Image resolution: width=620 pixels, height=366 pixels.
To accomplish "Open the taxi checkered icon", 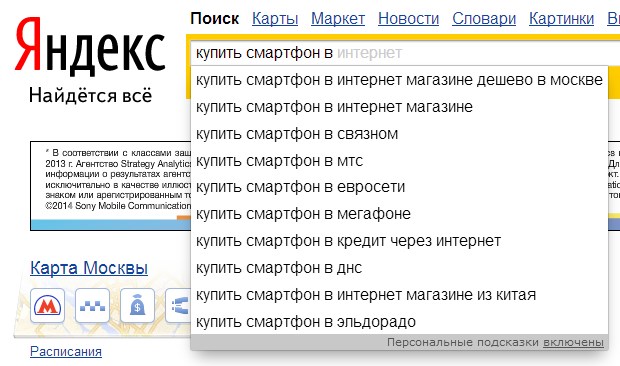I will point(92,306).
